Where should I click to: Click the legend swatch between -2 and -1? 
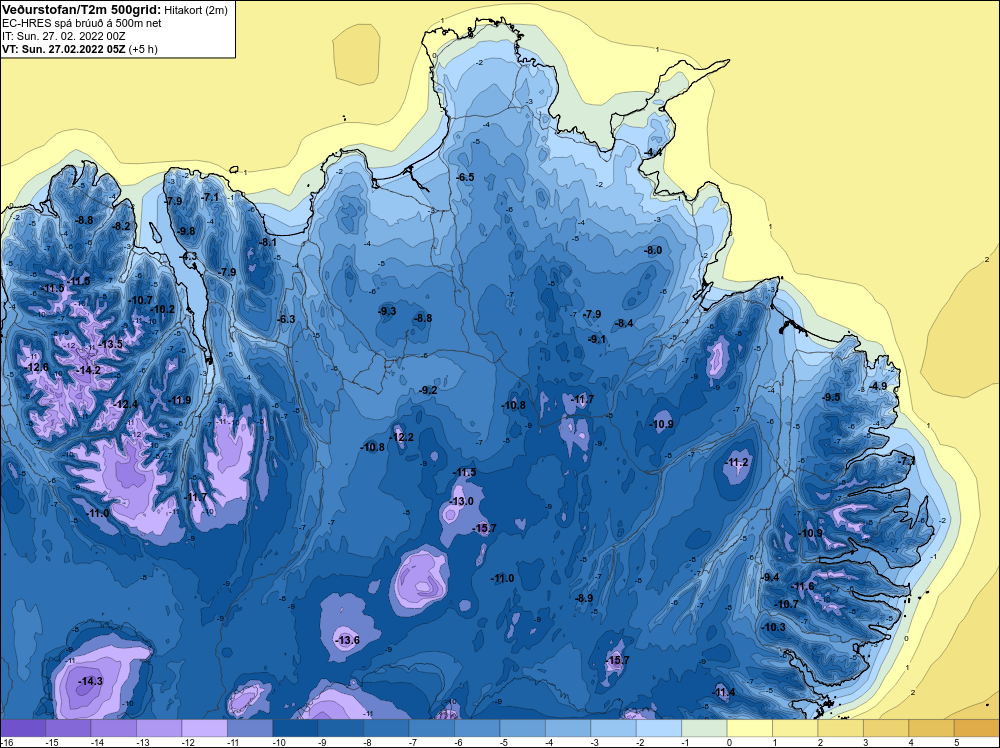(659, 728)
